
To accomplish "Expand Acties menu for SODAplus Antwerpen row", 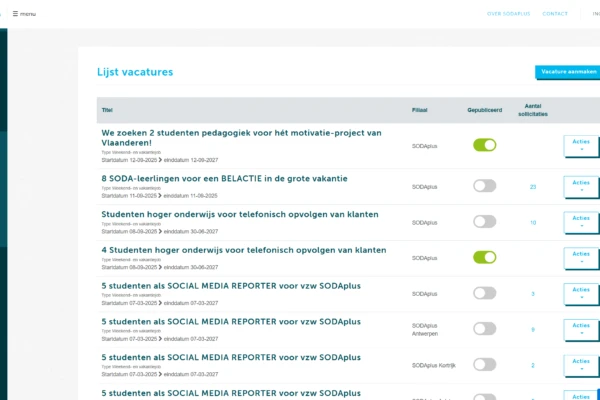I will coord(581,329).
